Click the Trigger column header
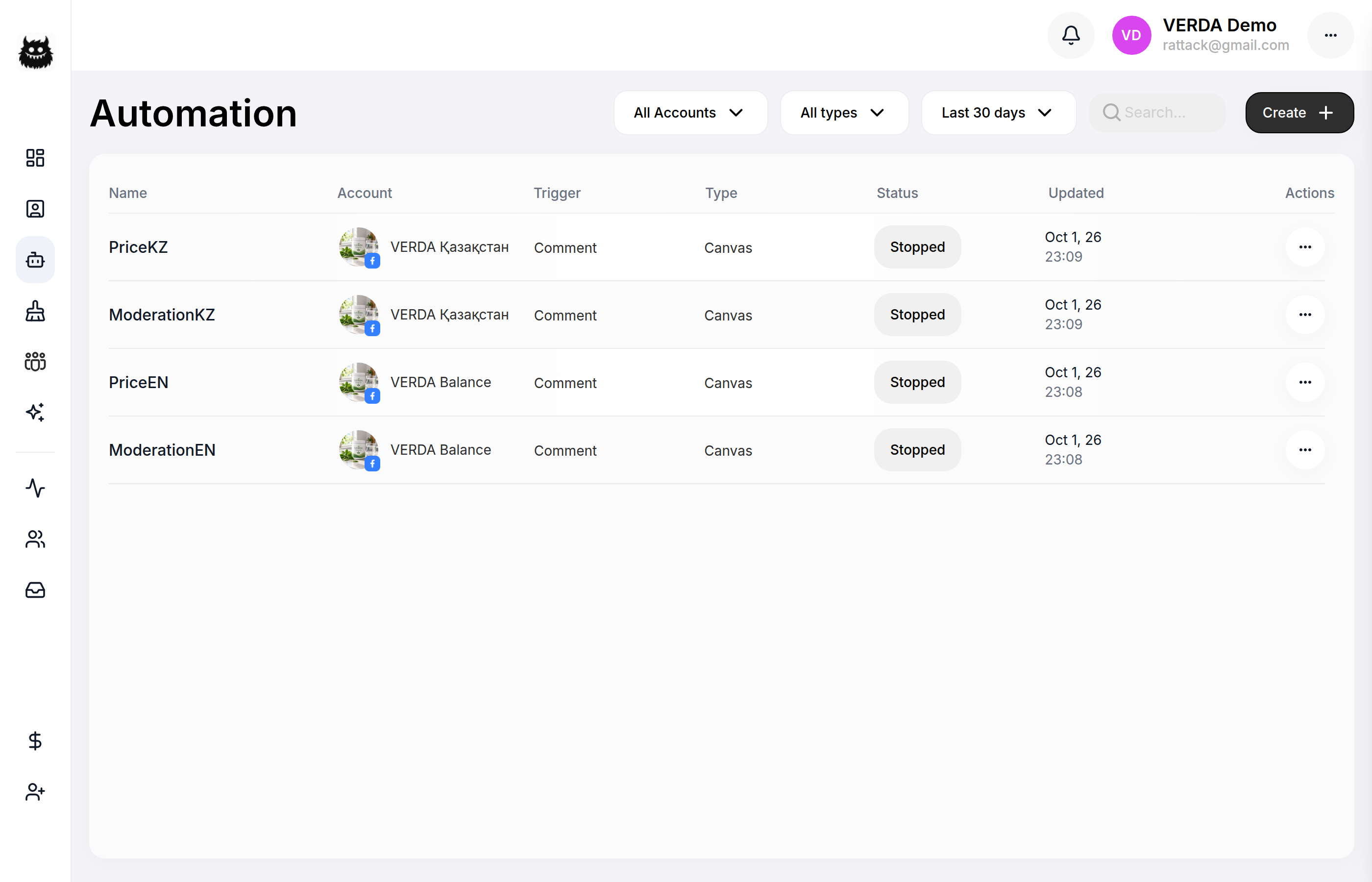The height and width of the screenshot is (882, 1372). 557,193
